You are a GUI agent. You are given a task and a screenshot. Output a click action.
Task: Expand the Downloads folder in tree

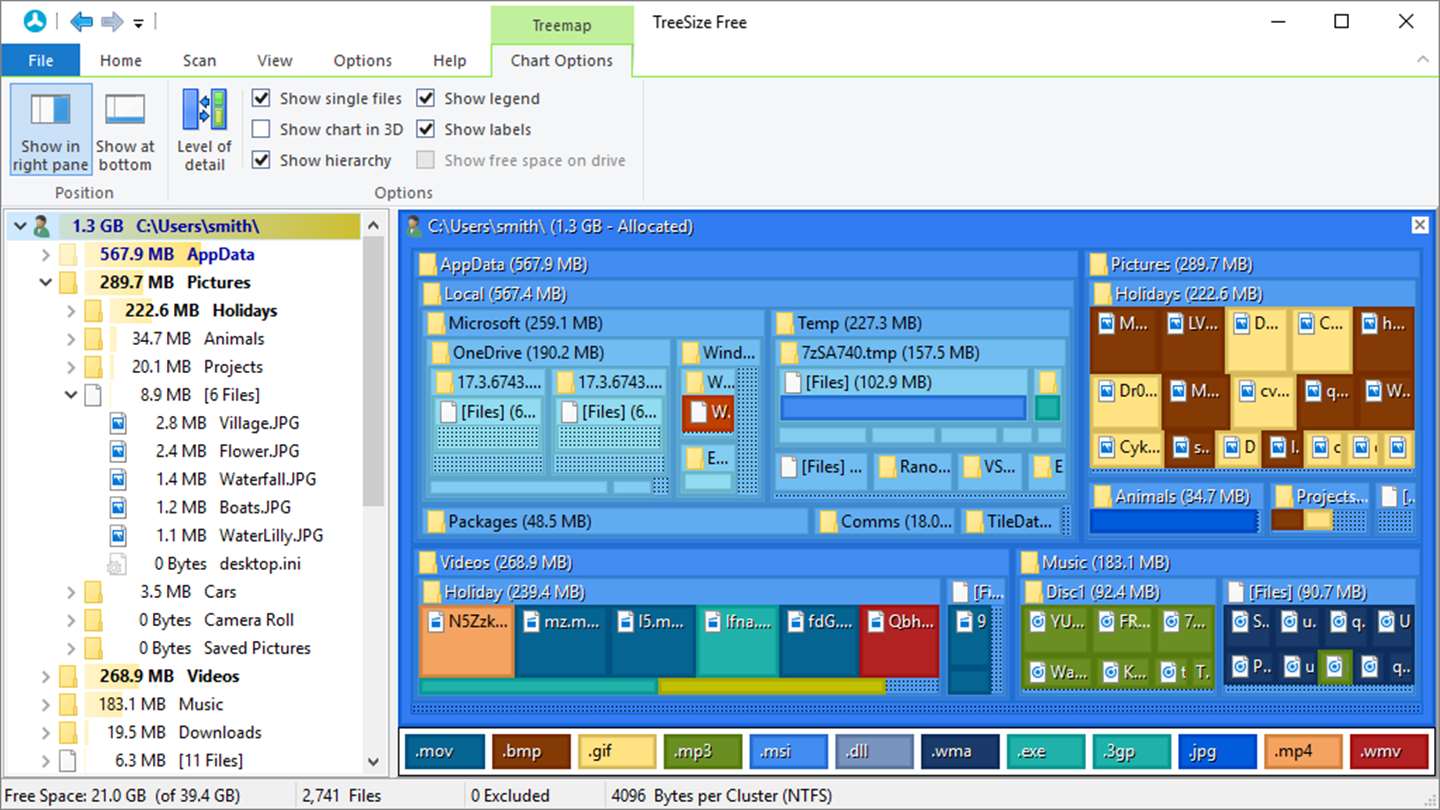(x=45, y=732)
